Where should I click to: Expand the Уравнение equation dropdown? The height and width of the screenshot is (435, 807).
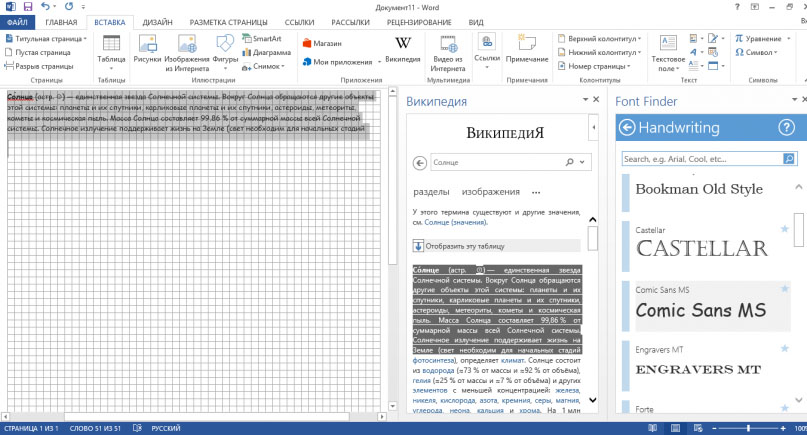788,39
